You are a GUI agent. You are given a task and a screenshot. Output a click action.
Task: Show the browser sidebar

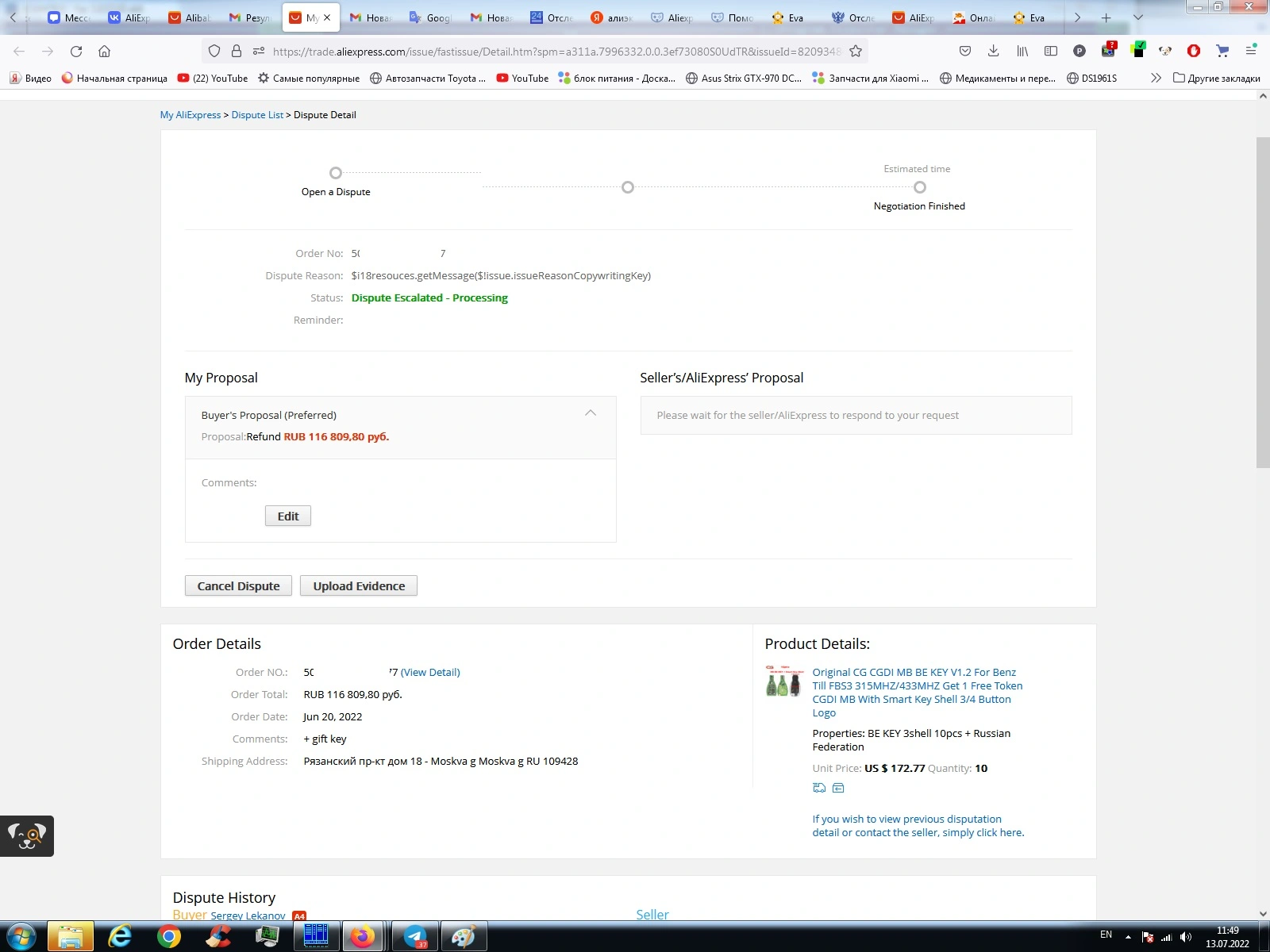(1051, 51)
